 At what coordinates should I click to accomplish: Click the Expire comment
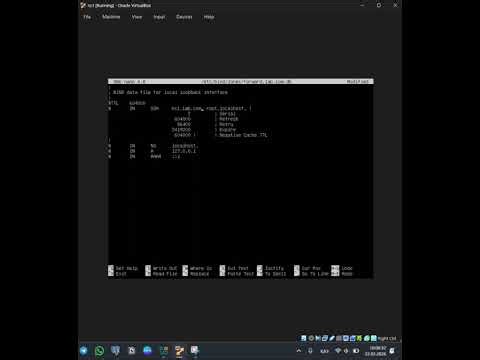(x=225, y=130)
